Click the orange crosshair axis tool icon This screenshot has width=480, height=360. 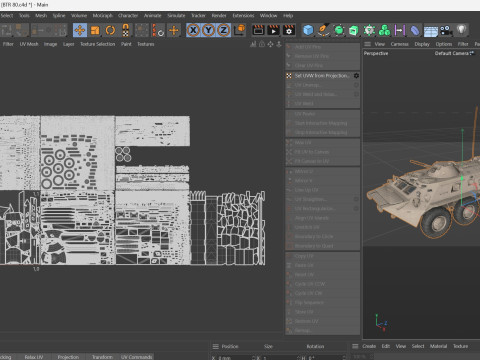pos(174,30)
